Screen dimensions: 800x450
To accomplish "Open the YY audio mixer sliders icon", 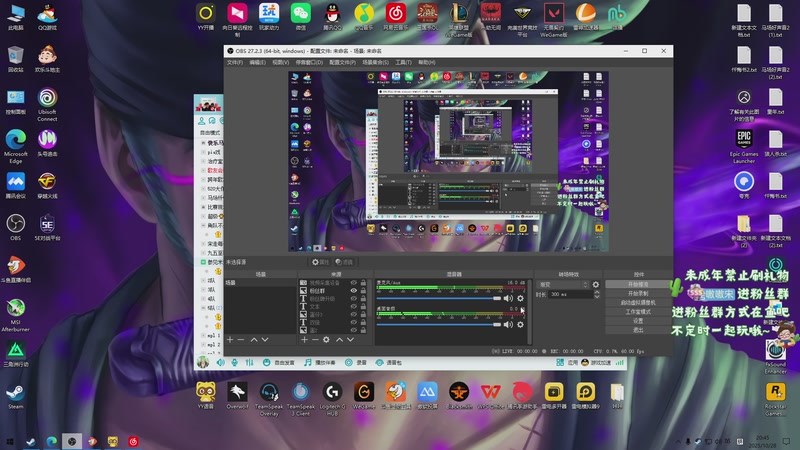I will (249, 362).
